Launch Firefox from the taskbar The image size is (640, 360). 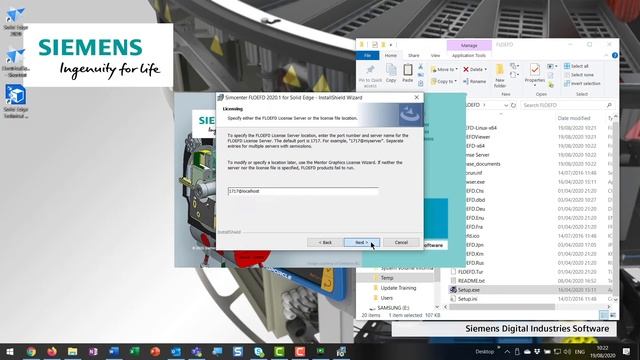point(52,351)
